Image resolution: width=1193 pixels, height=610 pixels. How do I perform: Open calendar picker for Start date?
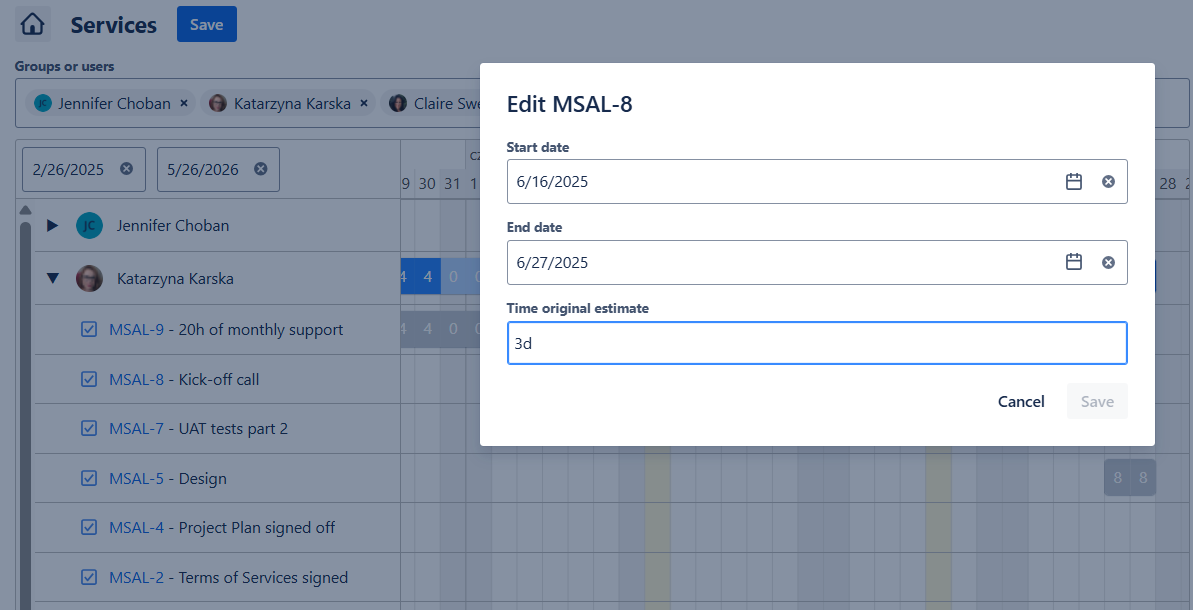1074,182
